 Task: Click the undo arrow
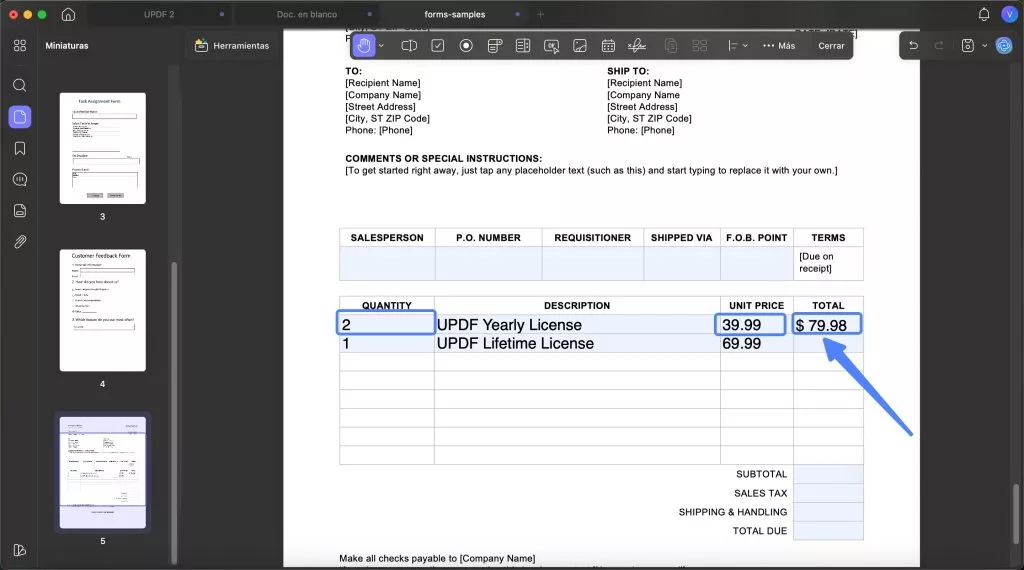coord(914,45)
